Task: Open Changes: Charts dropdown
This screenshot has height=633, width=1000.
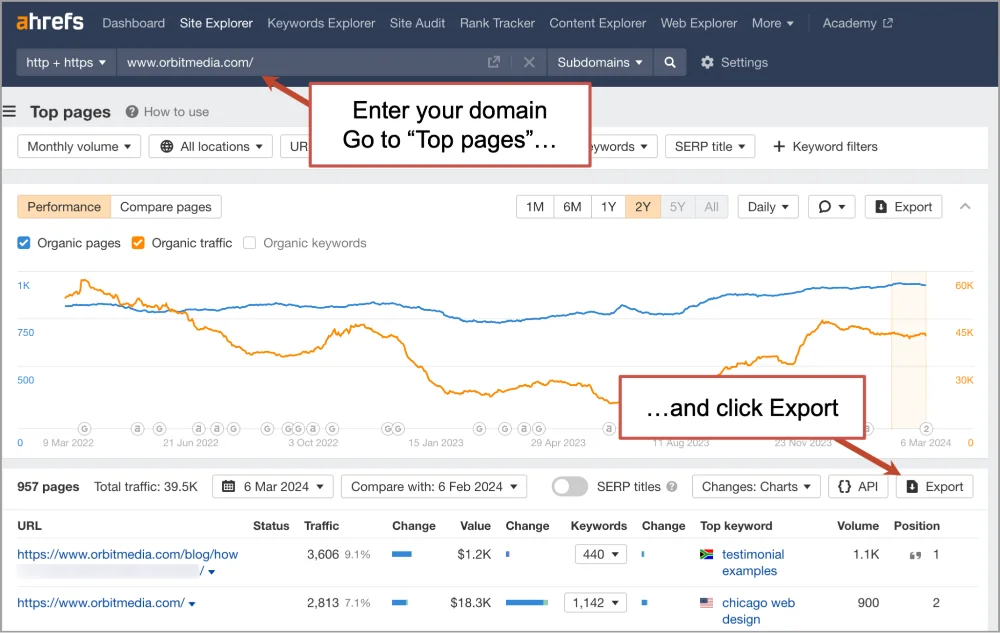Action: 756,486
